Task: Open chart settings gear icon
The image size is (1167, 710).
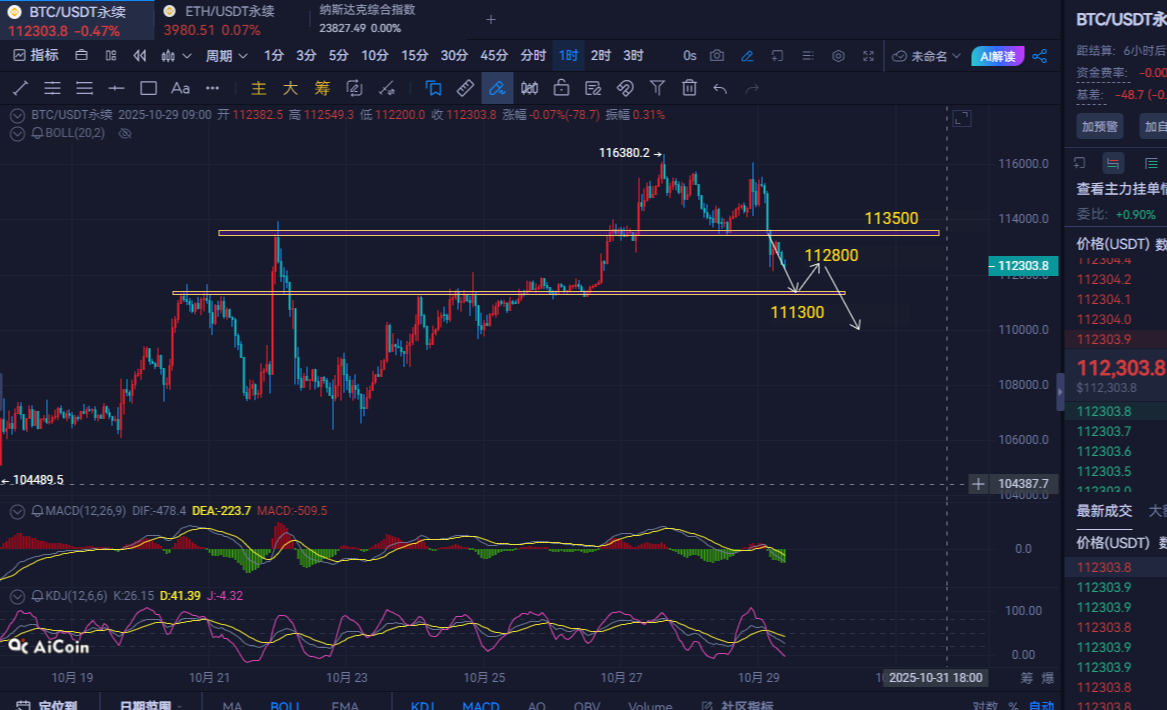Action: click(838, 56)
